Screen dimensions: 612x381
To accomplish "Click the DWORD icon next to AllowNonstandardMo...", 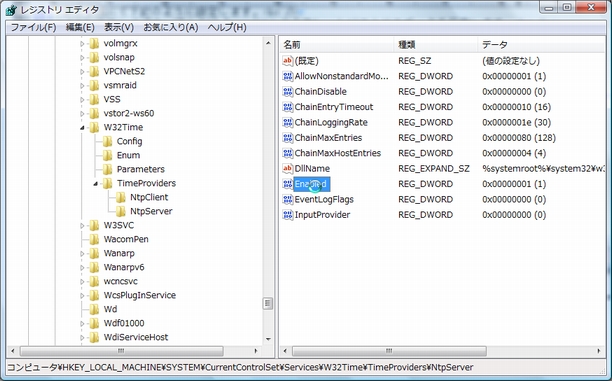I will point(288,76).
